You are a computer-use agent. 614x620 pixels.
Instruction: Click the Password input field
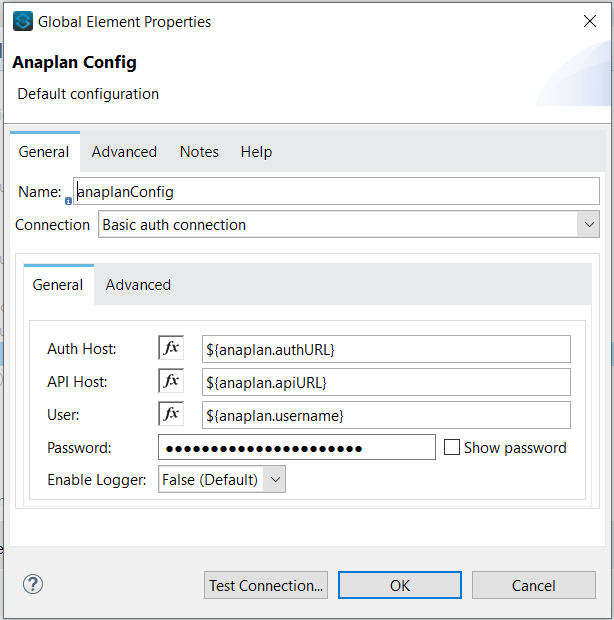297,447
